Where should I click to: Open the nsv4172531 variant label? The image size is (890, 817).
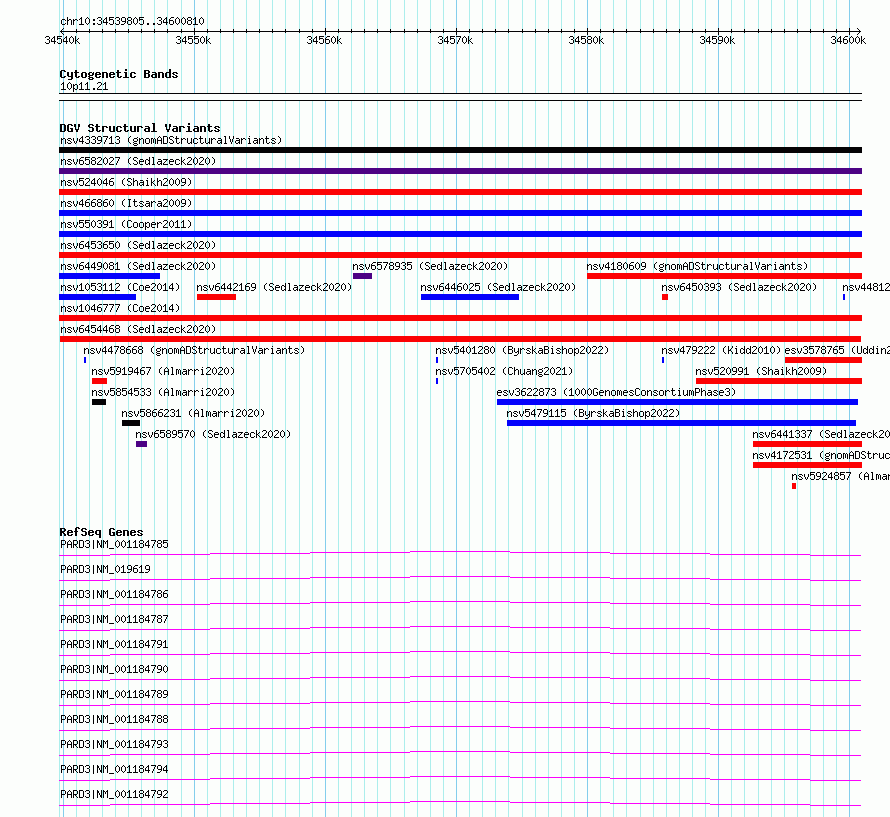tap(821, 455)
